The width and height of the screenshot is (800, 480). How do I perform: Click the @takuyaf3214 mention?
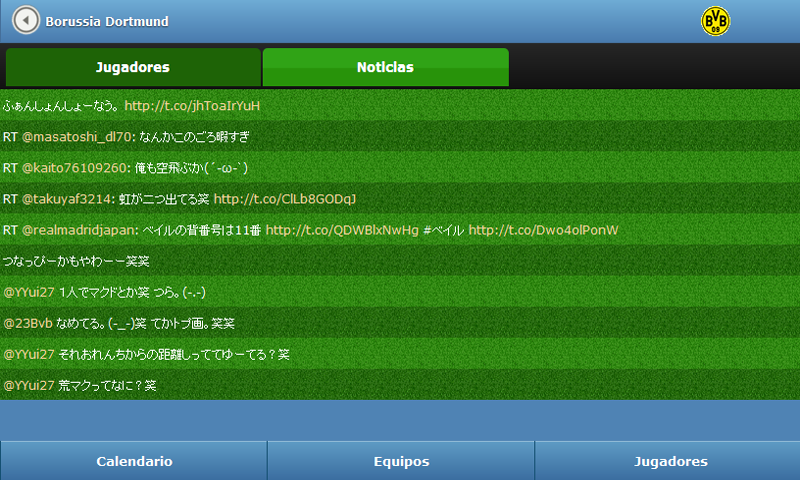point(66,198)
